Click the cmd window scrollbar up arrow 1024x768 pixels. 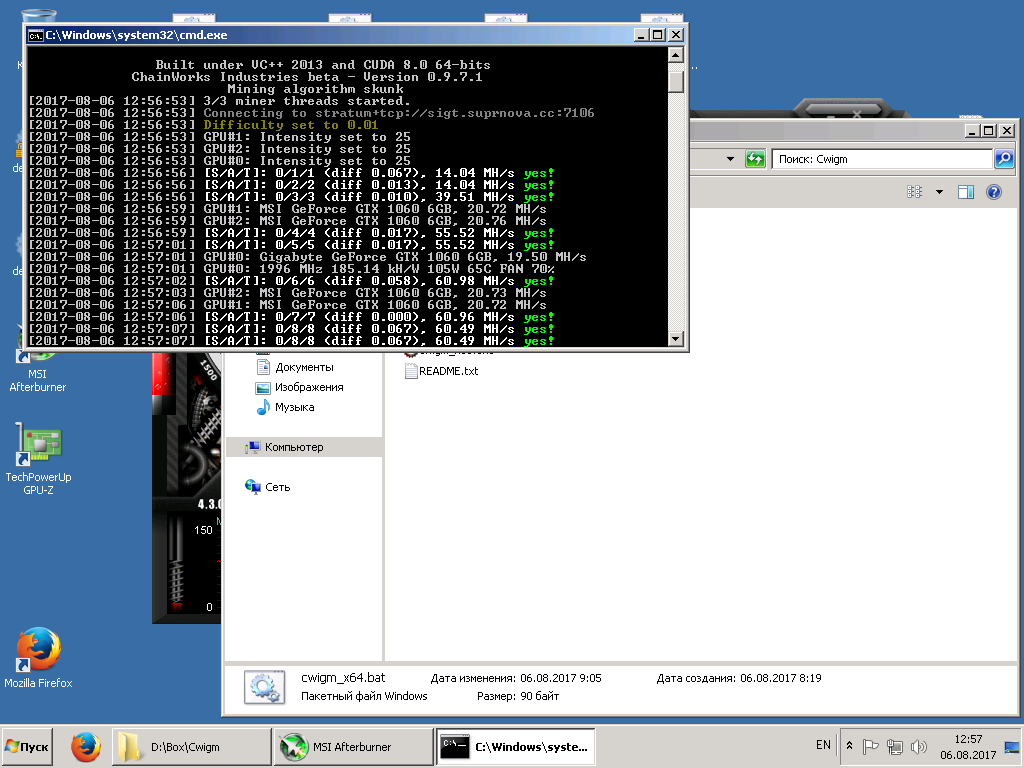676,55
